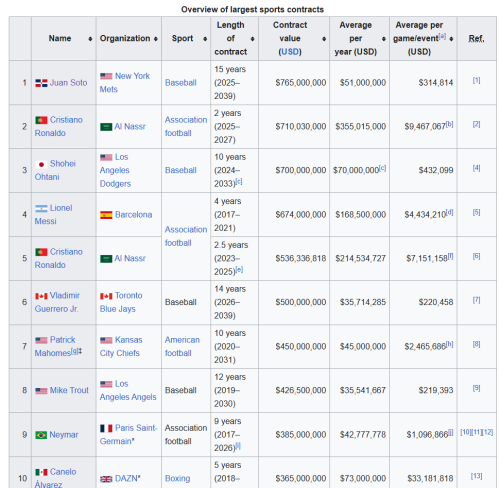Screen dimensions: 500x488
Task: Open Boxing sport link
Action: click(x=177, y=479)
